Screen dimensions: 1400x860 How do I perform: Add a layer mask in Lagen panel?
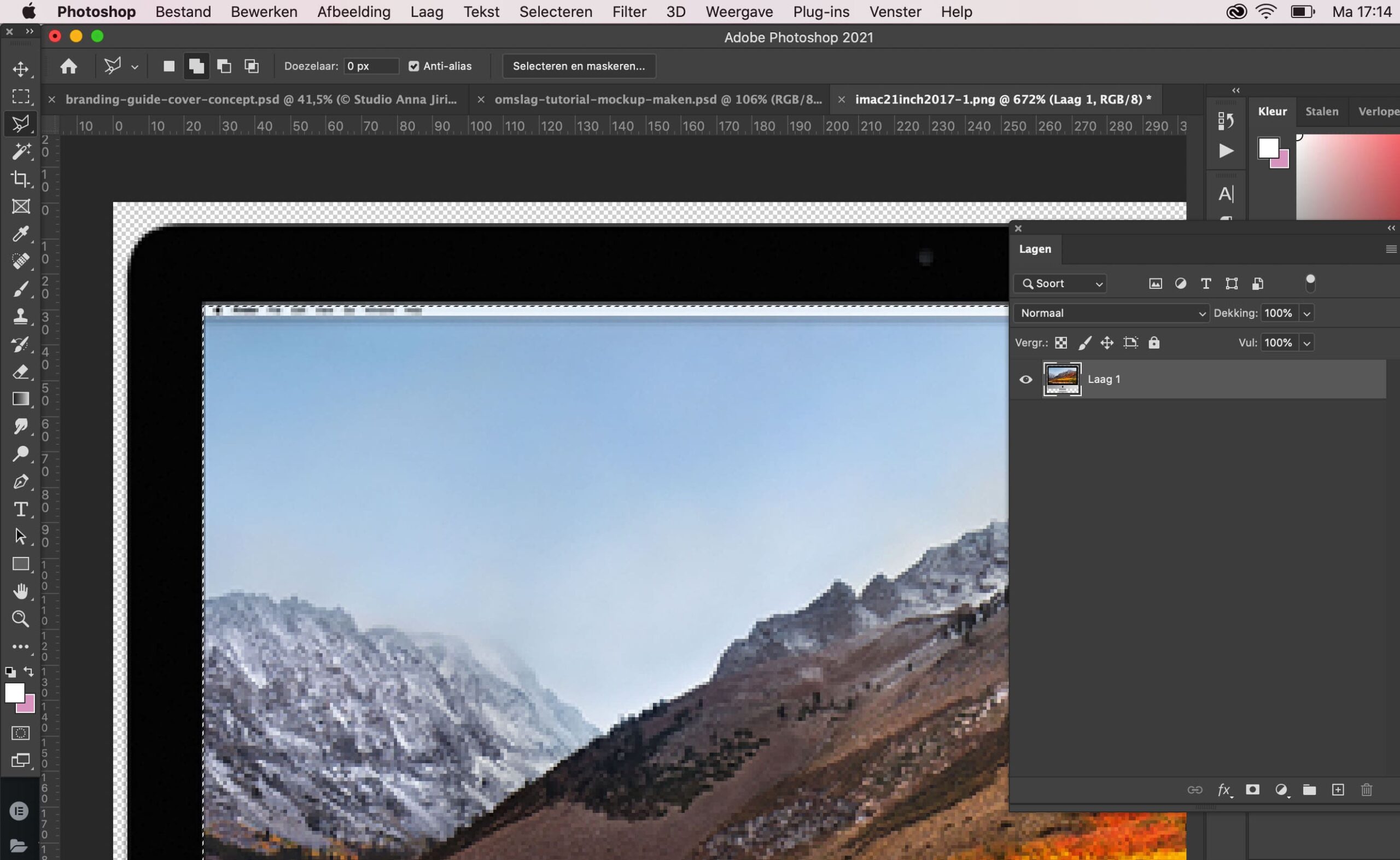[1252, 789]
